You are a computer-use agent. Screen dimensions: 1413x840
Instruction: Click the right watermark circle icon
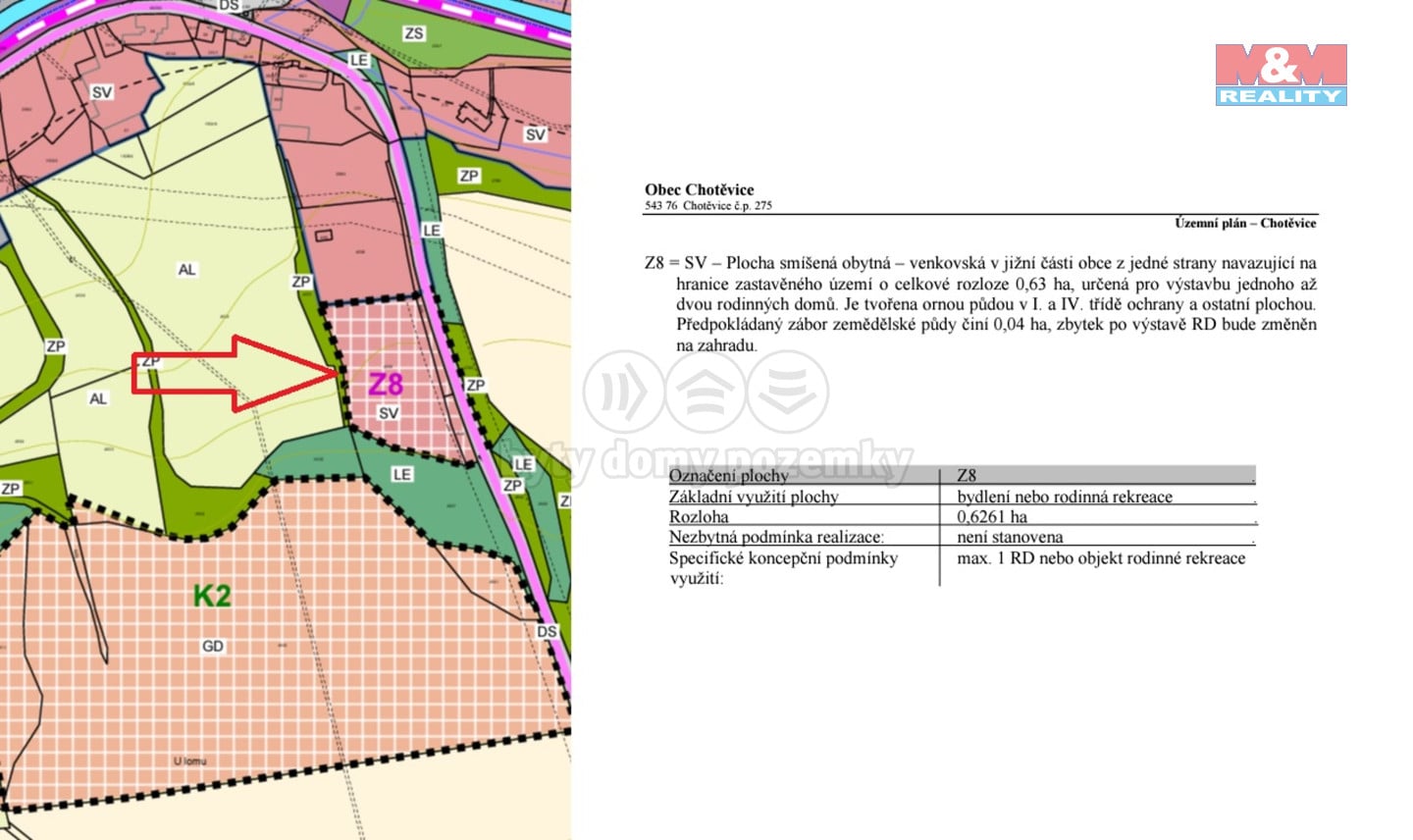click(x=788, y=392)
